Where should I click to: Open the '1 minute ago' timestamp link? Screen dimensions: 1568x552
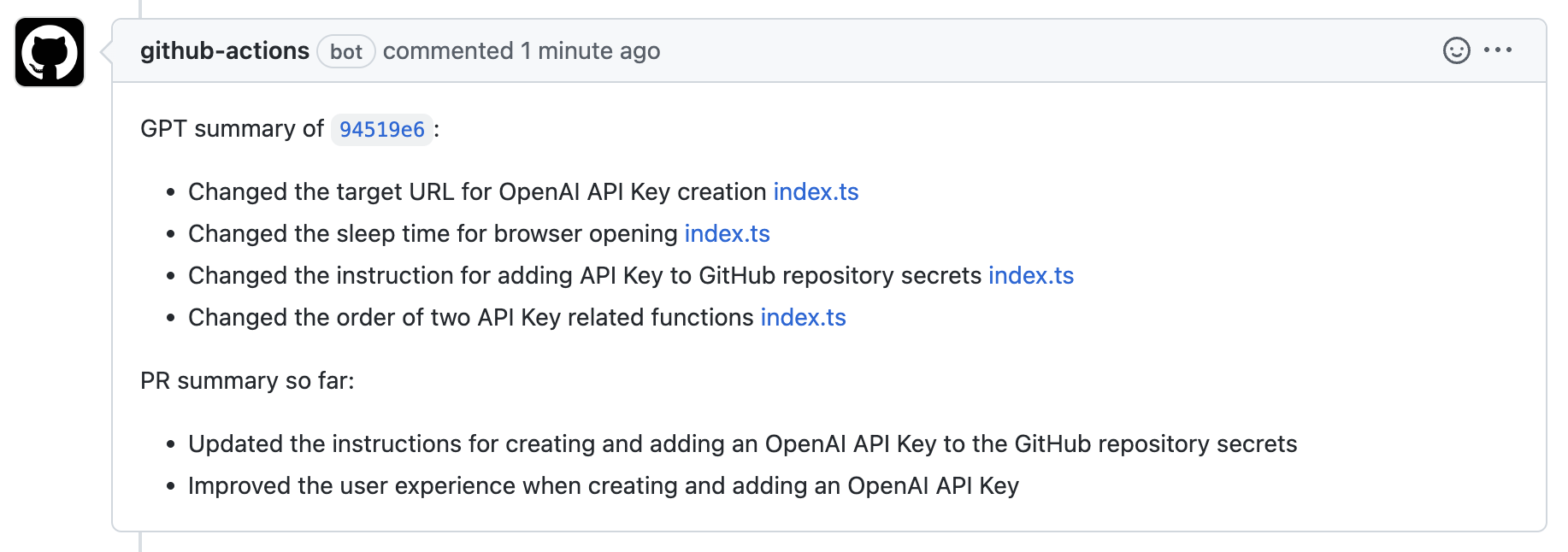pos(591,51)
